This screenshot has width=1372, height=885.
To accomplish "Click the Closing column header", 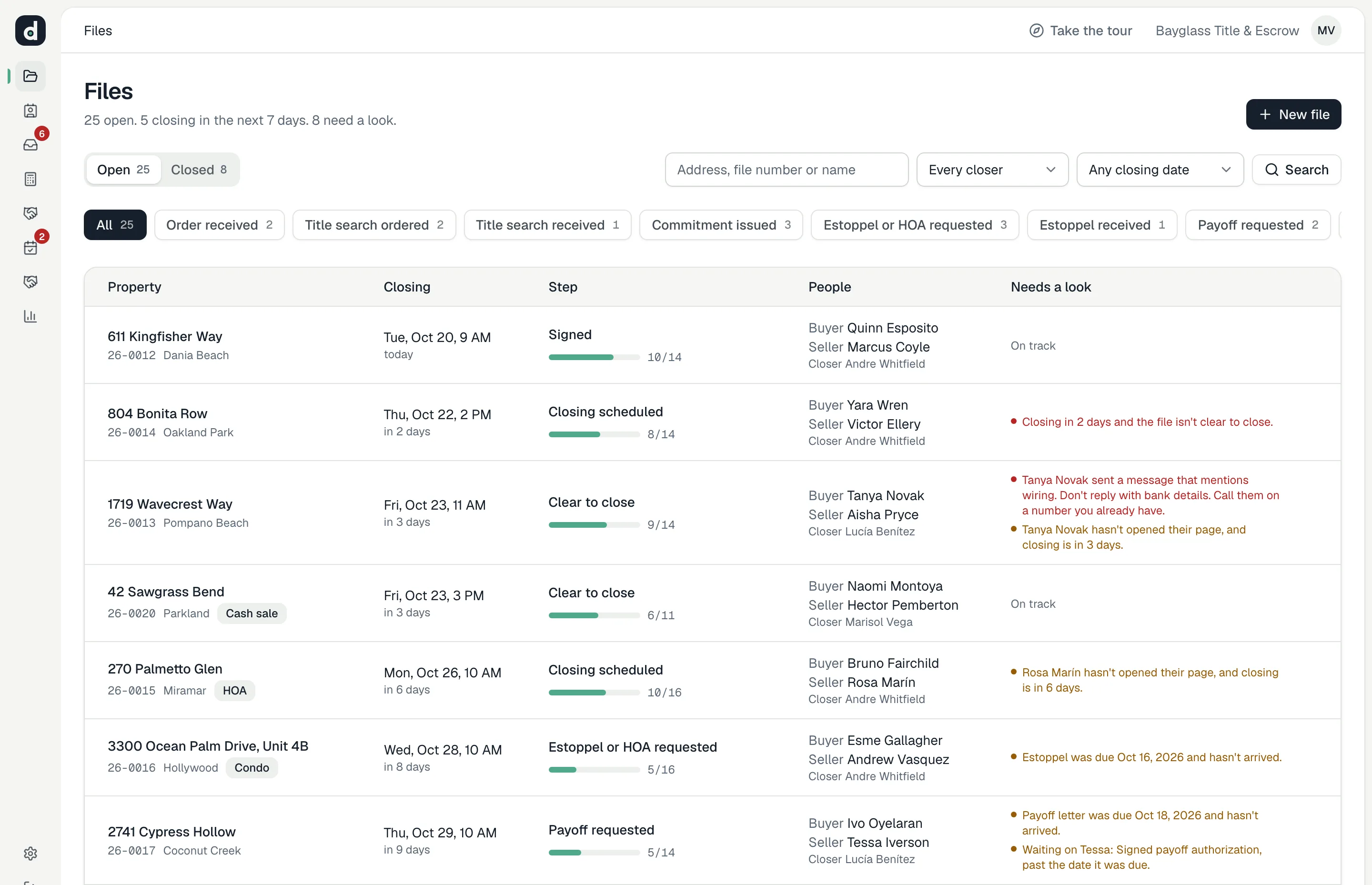I will coord(407,287).
